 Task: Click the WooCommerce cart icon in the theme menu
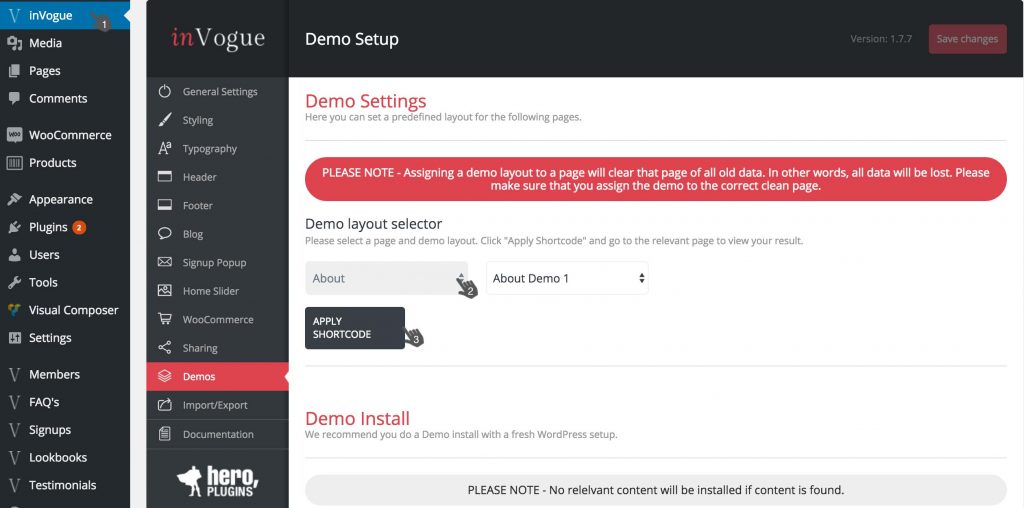(x=165, y=319)
